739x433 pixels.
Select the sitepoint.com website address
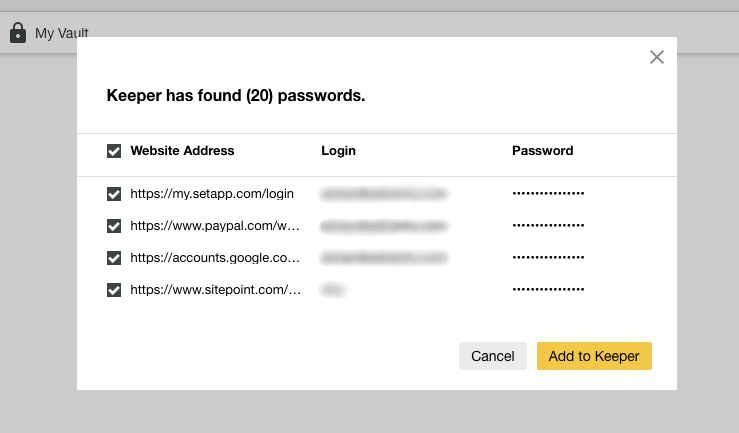(215, 290)
